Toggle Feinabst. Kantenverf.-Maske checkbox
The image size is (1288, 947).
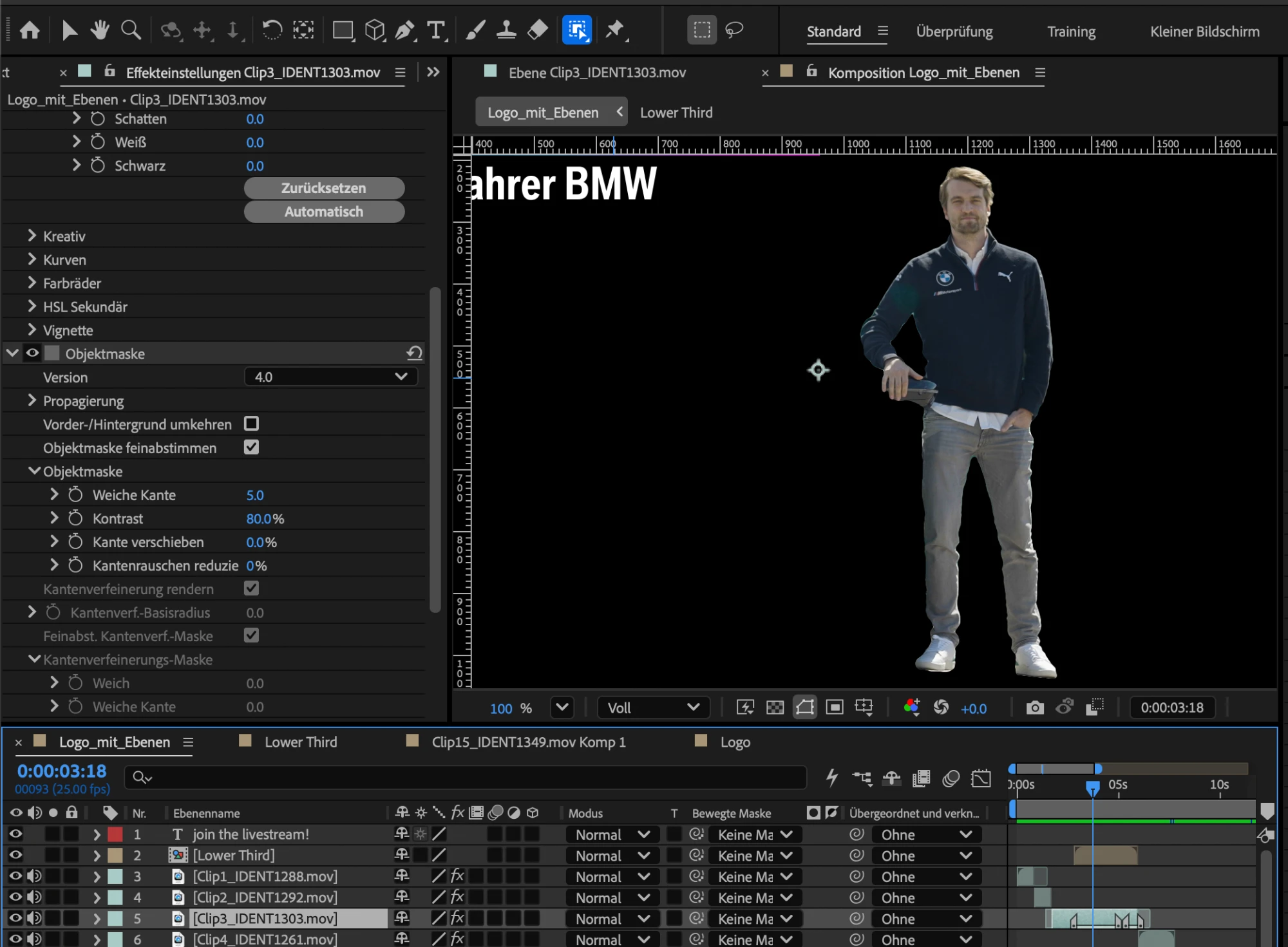(251, 635)
